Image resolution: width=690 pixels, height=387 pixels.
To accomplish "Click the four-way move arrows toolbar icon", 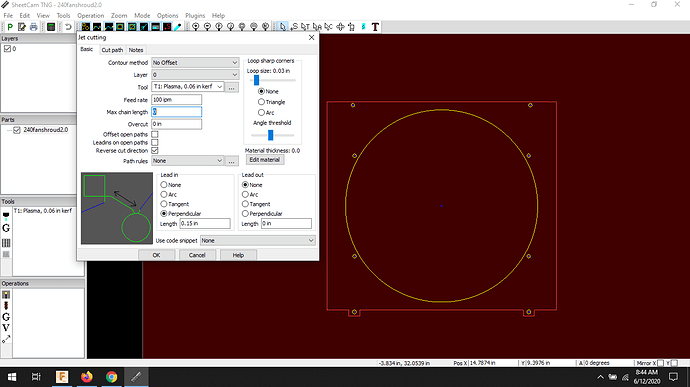I will (x=340, y=27).
